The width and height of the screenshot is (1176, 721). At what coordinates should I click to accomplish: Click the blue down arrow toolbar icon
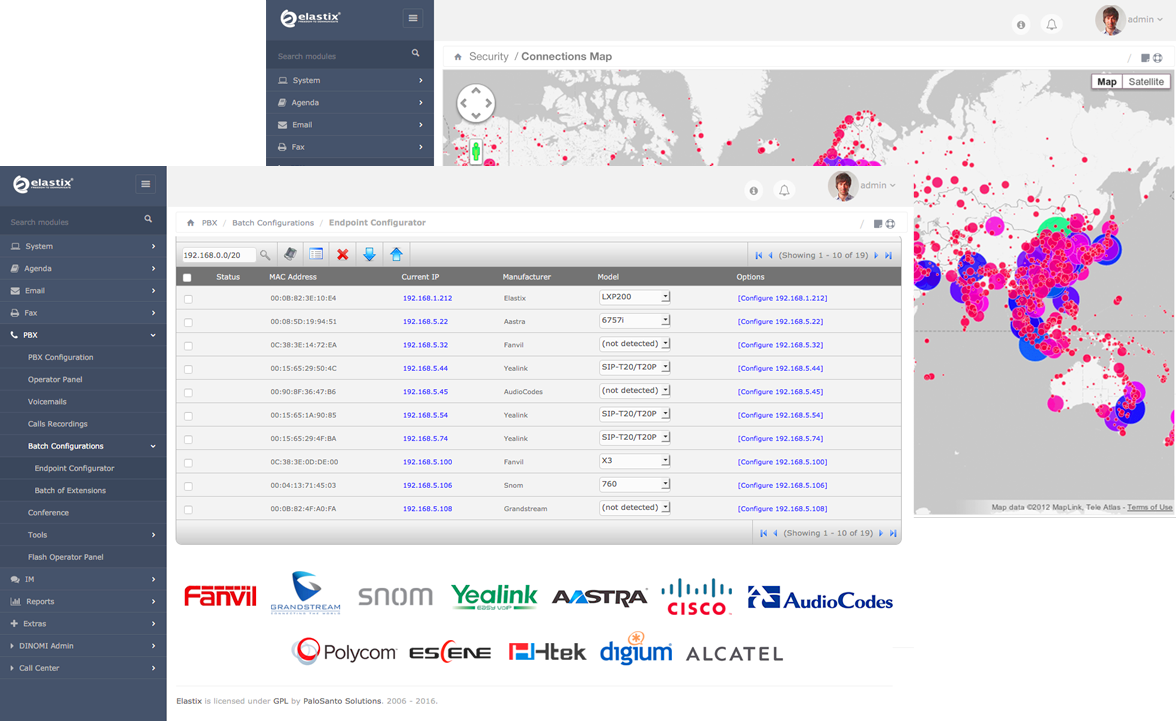click(x=369, y=255)
